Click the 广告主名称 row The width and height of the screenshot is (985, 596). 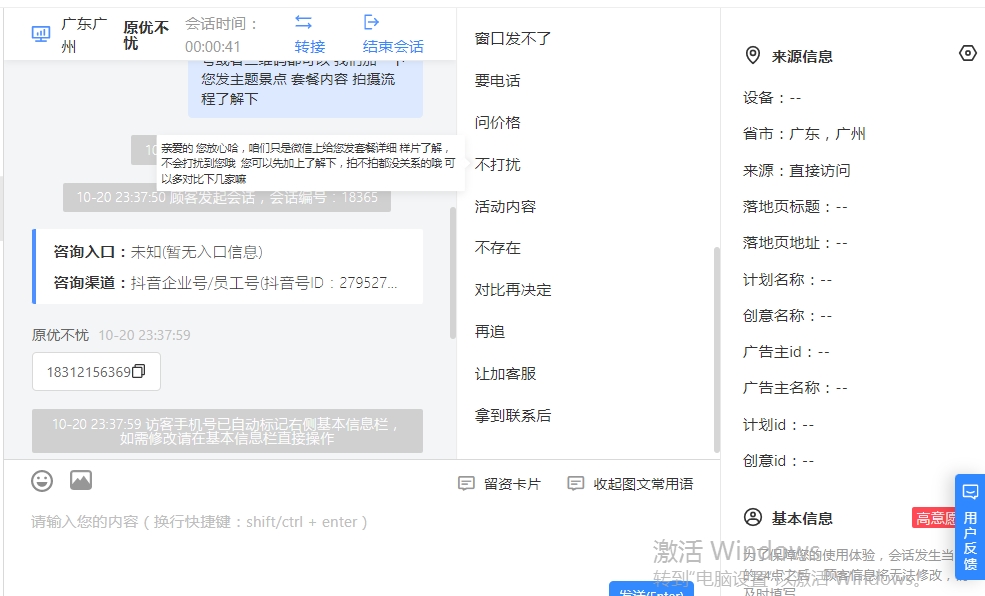[795, 388]
